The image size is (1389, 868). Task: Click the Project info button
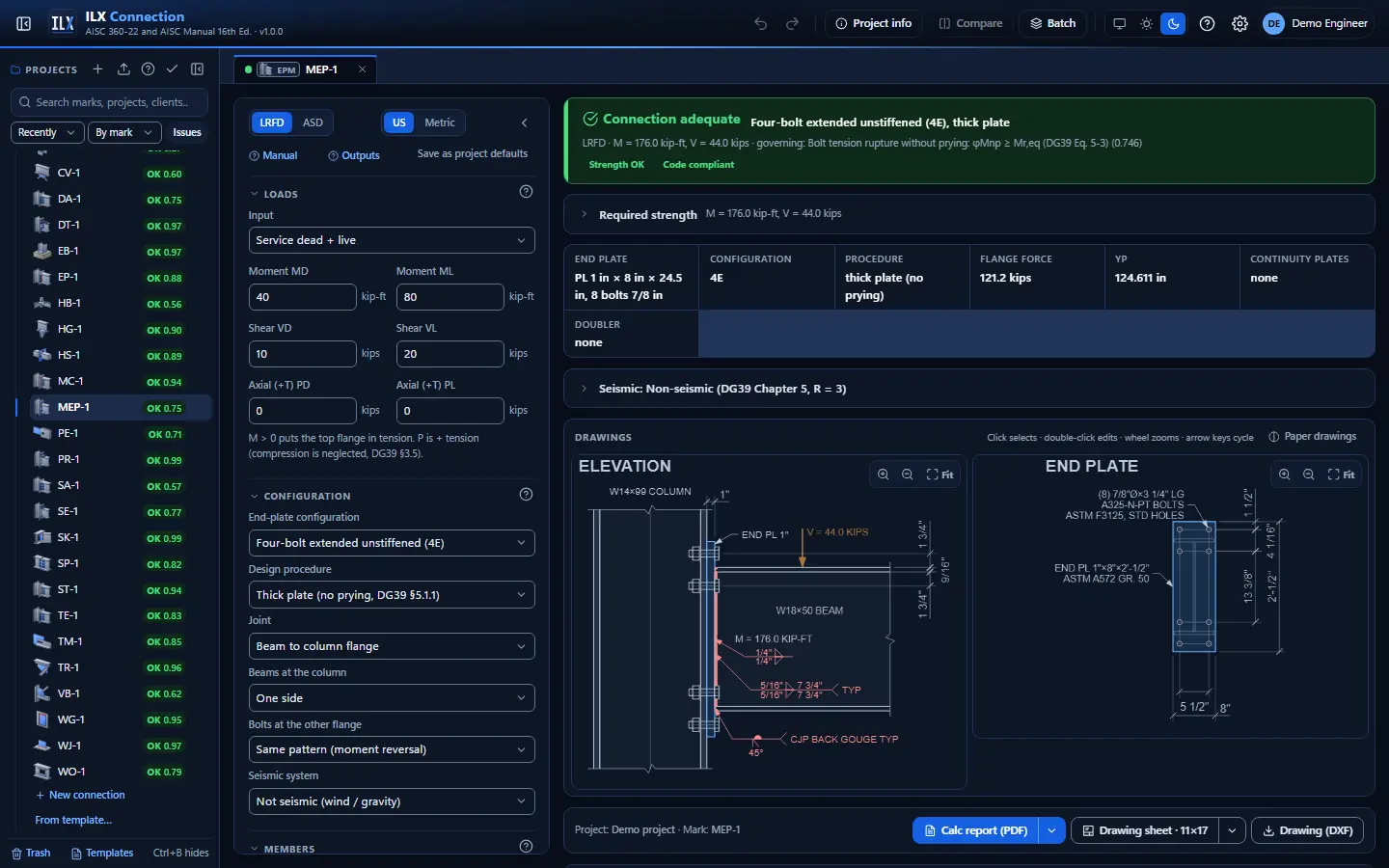[874, 23]
